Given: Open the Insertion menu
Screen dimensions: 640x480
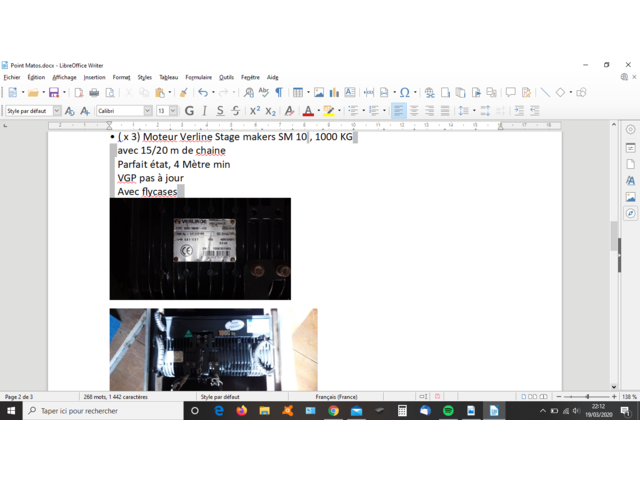Looking at the screenshot, I should coord(94,77).
